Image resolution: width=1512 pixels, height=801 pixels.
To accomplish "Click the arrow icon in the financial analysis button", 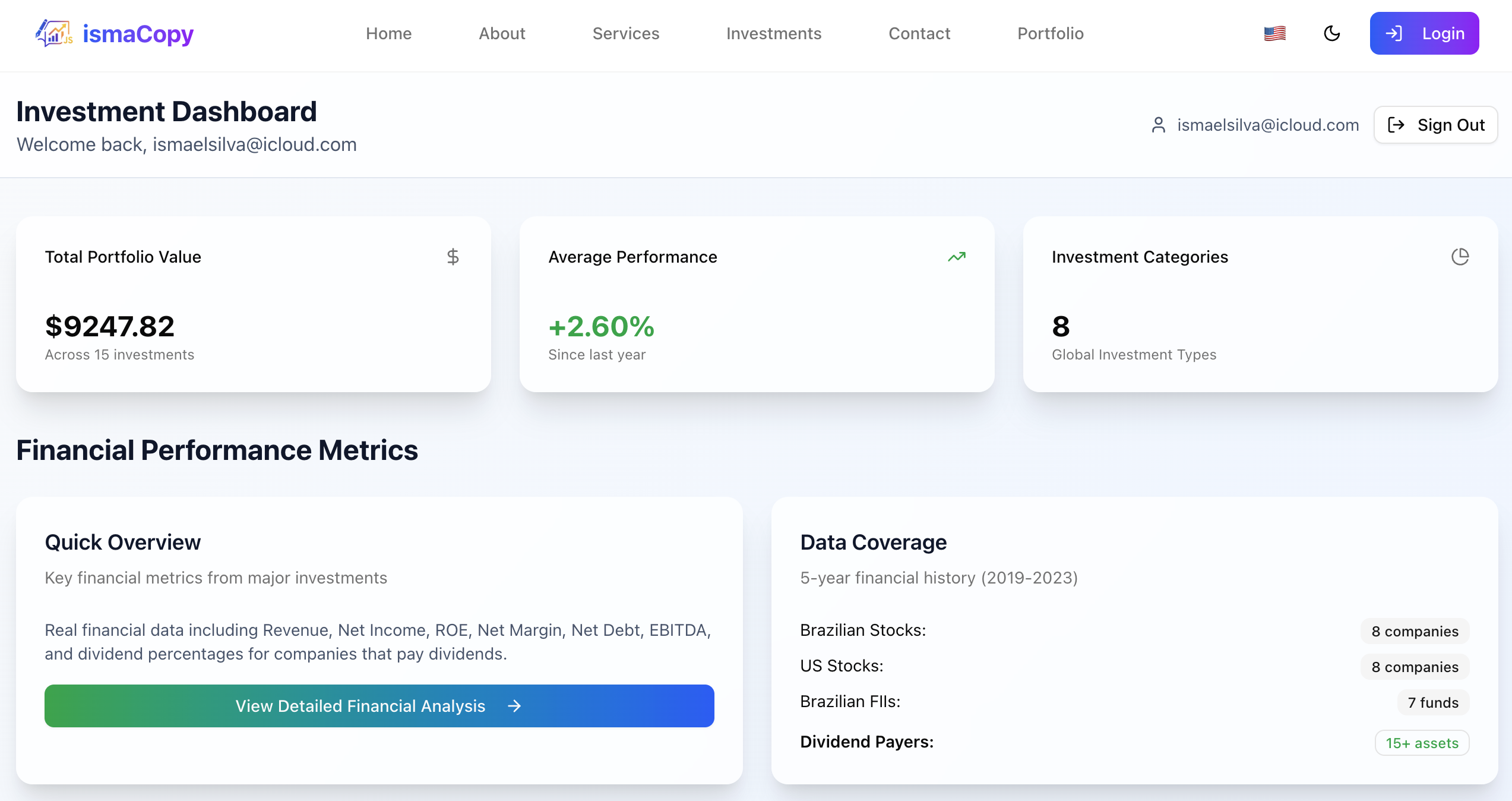I will [x=514, y=706].
